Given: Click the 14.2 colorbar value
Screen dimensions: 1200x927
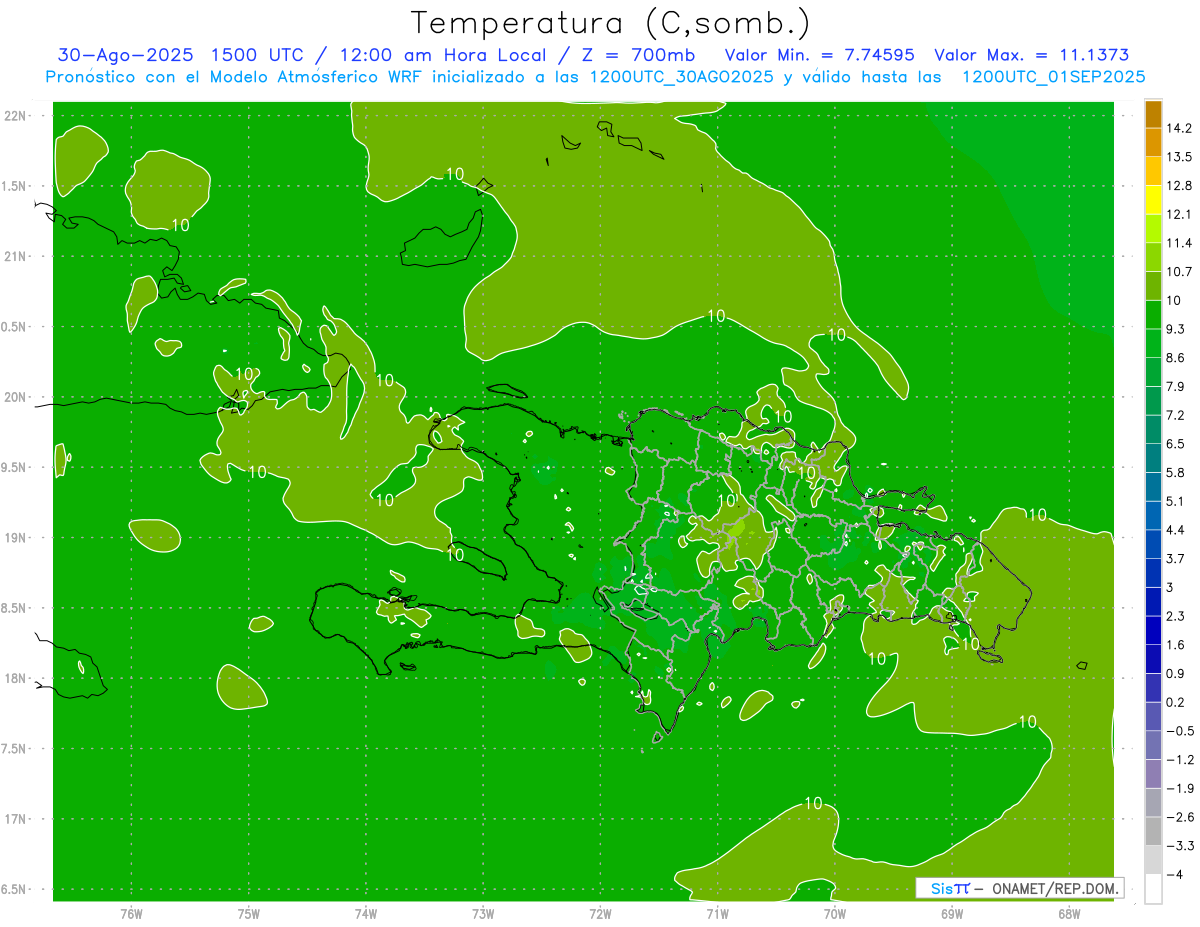Looking at the screenshot, I should pos(1178,128).
